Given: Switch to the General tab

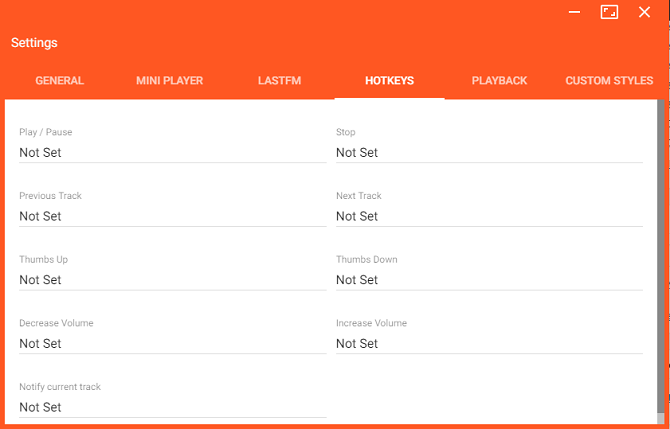Looking at the screenshot, I should [60, 81].
